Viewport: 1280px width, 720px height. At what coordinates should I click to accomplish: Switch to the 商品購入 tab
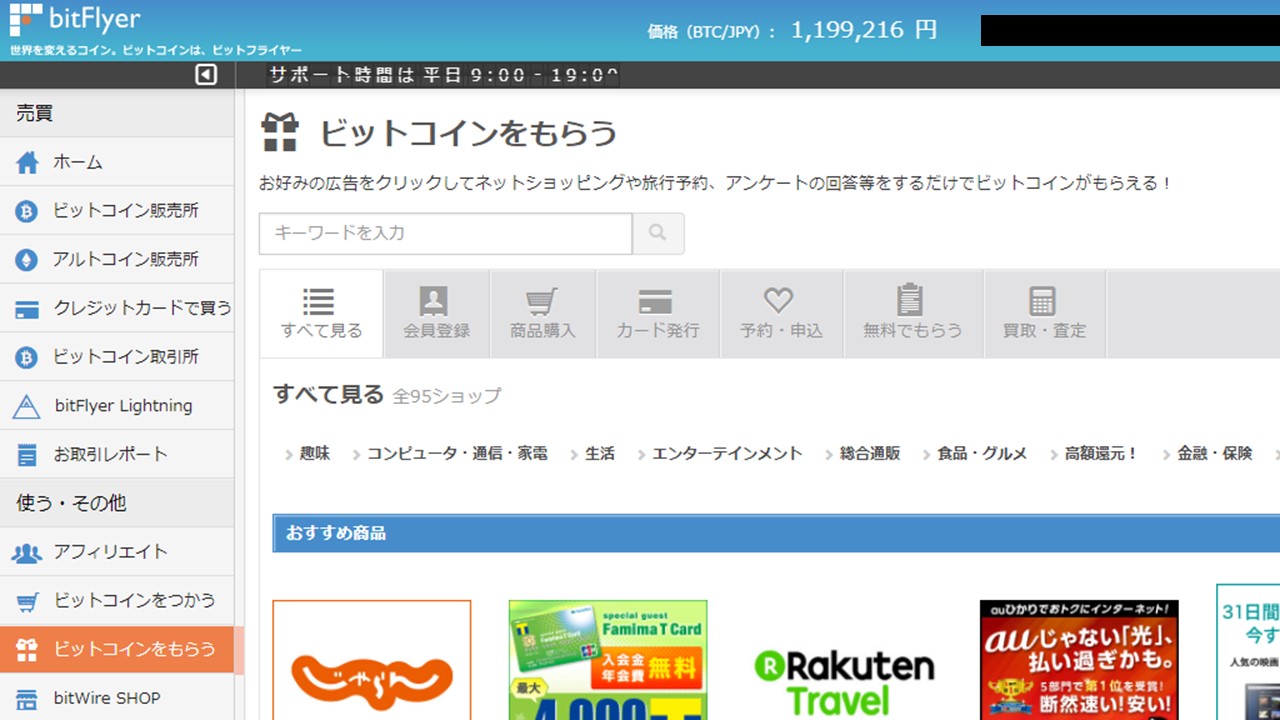coord(541,313)
